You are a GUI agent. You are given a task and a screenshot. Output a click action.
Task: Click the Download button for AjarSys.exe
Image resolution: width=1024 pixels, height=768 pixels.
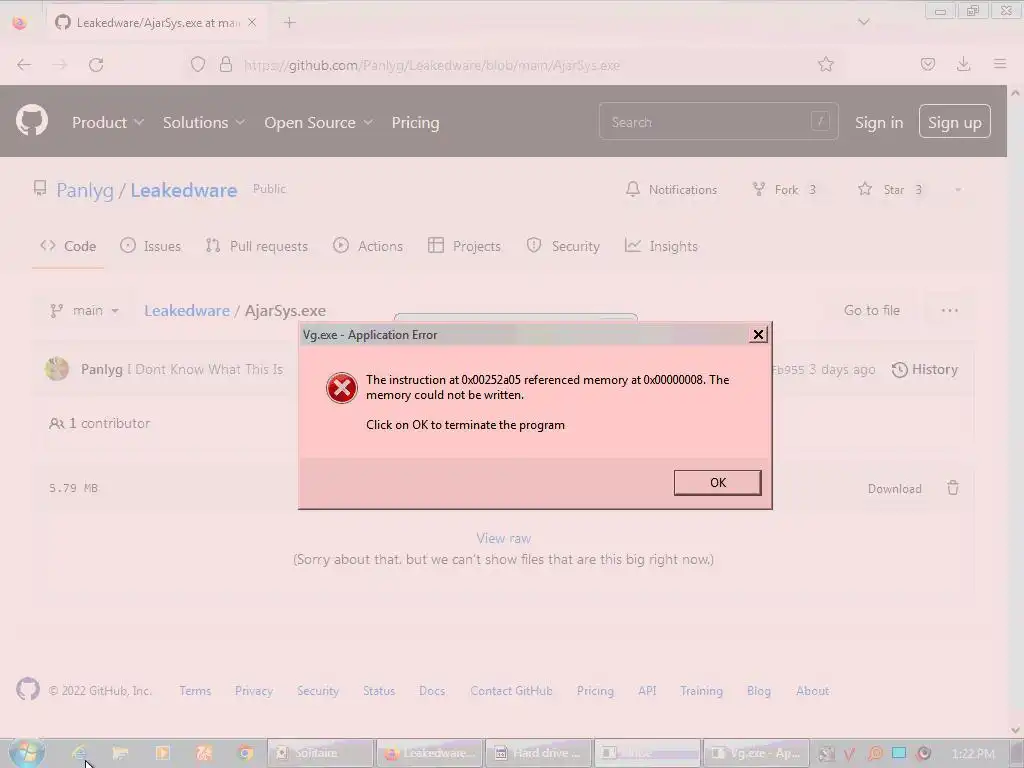click(895, 488)
